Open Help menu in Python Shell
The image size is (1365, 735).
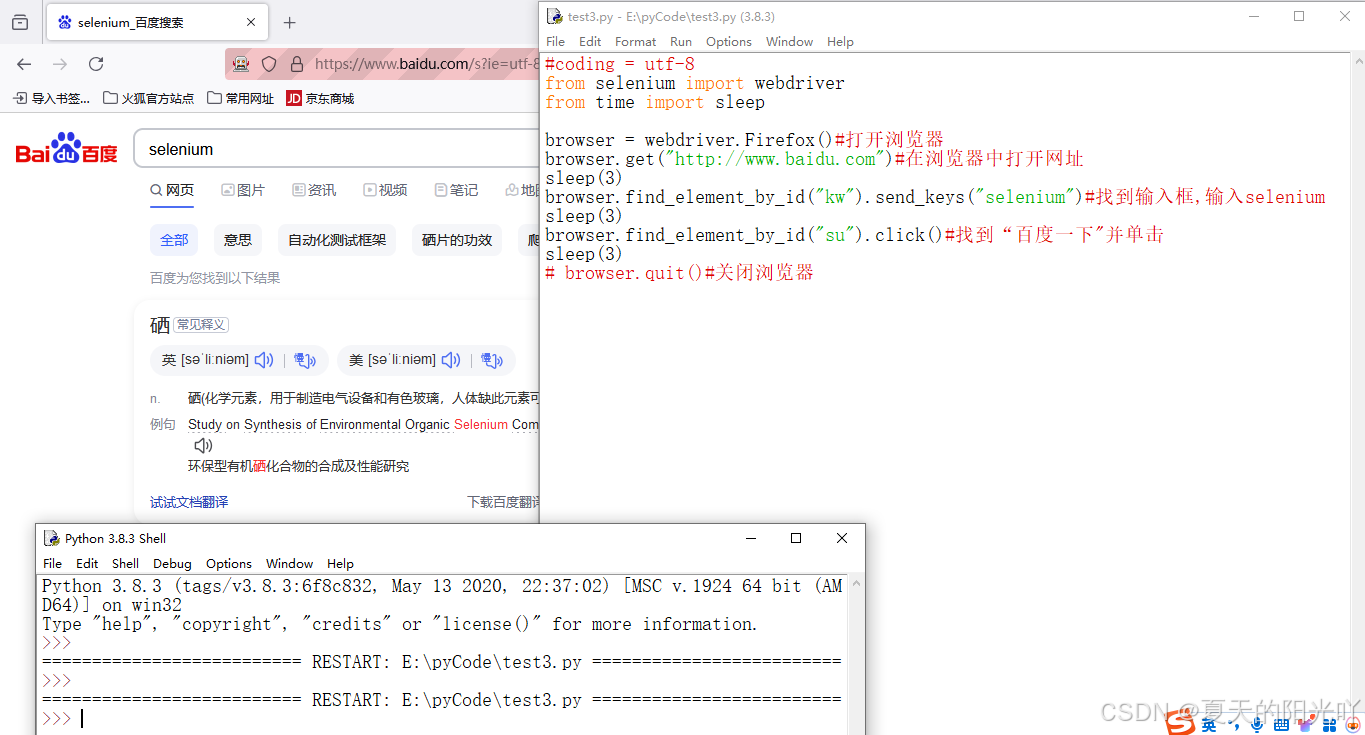coord(340,564)
